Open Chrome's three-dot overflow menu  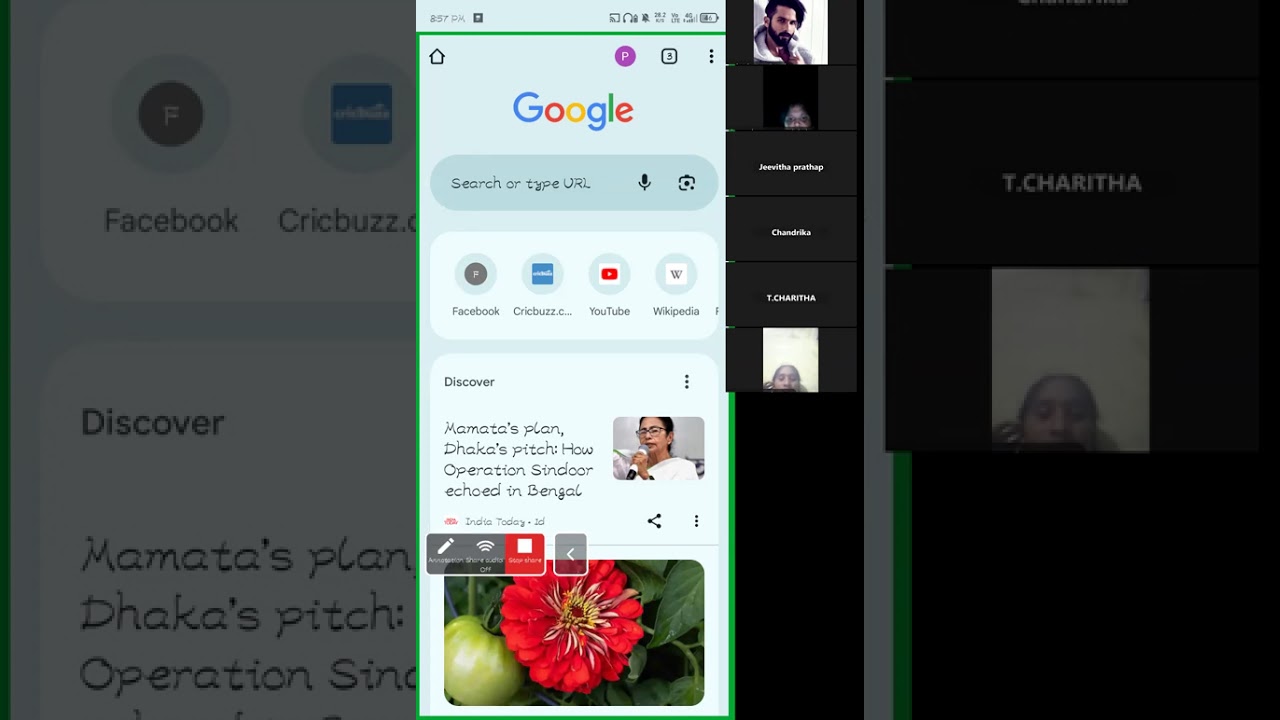coord(711,57)
